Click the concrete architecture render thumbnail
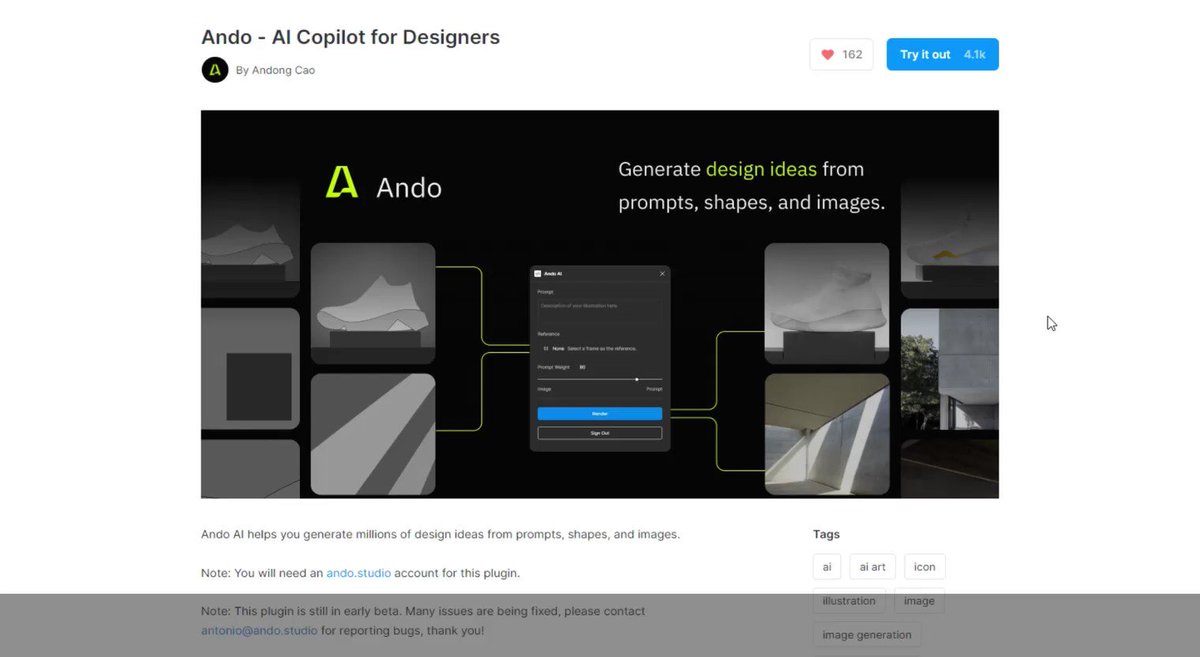The image size is (1200, 657). (827, 435)
